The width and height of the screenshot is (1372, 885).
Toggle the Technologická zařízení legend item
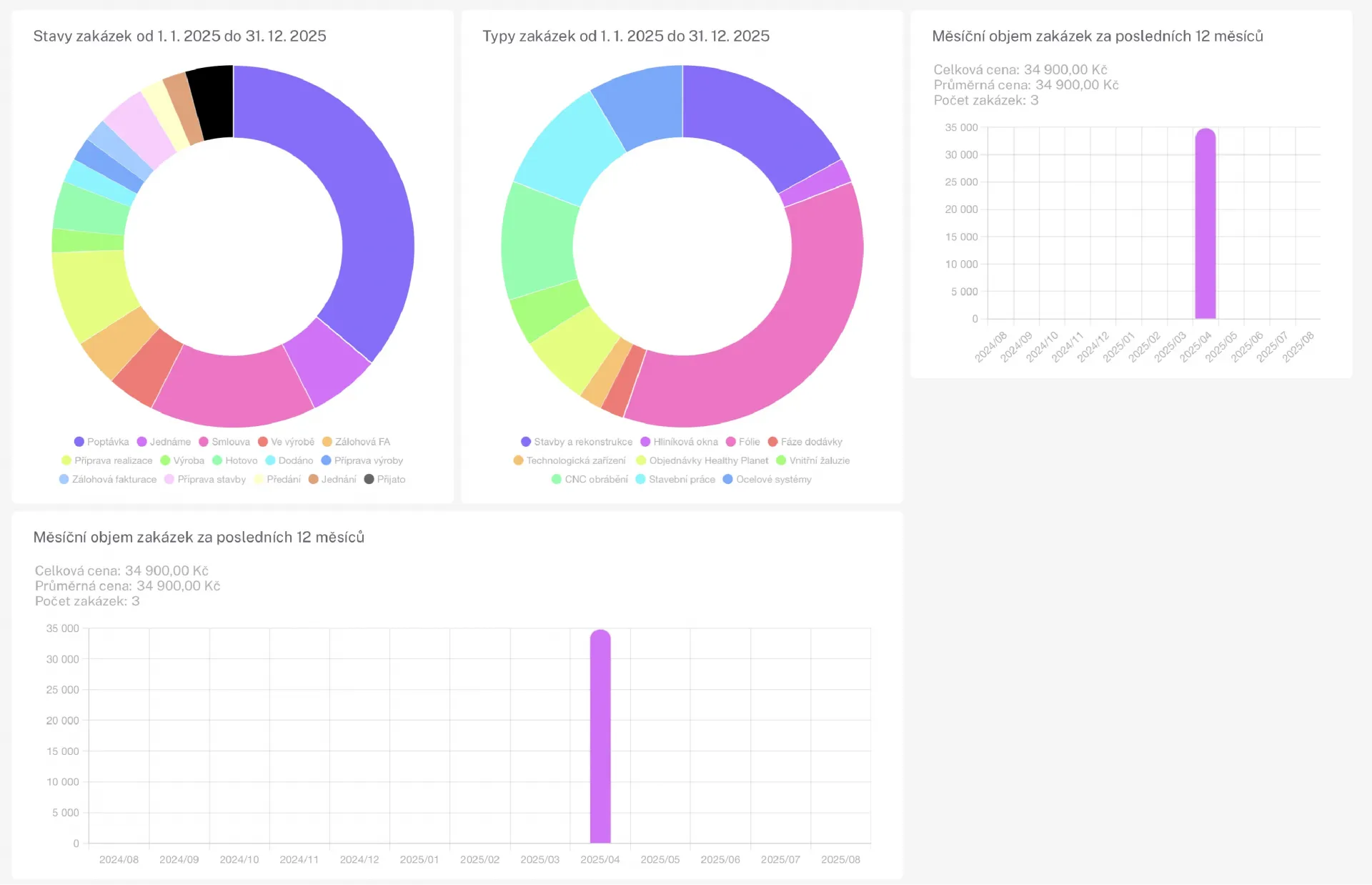point(575,460)
